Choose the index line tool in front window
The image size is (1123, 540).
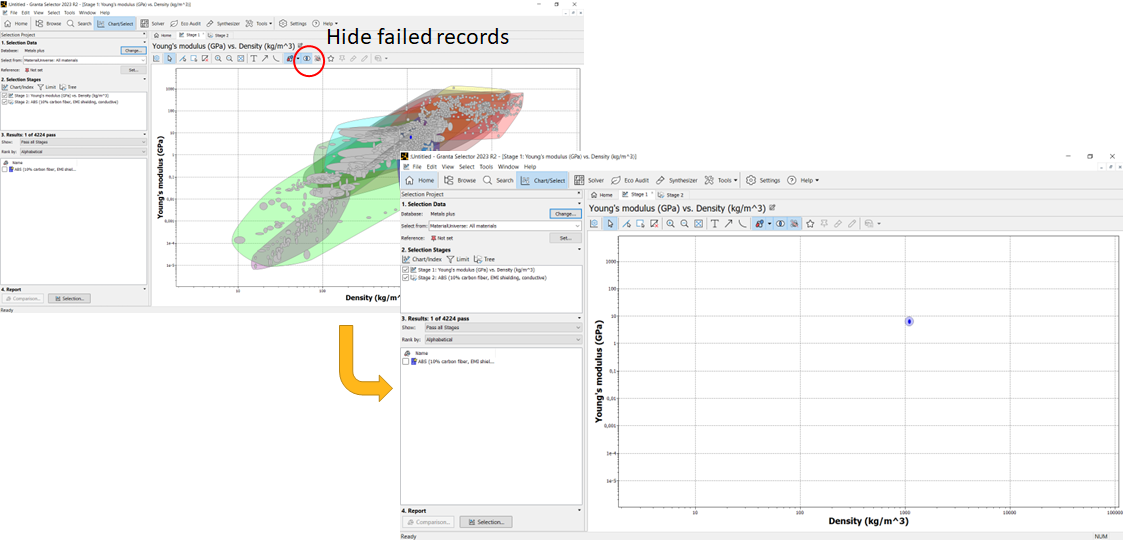pyautogui.click(x=627, y=223)
